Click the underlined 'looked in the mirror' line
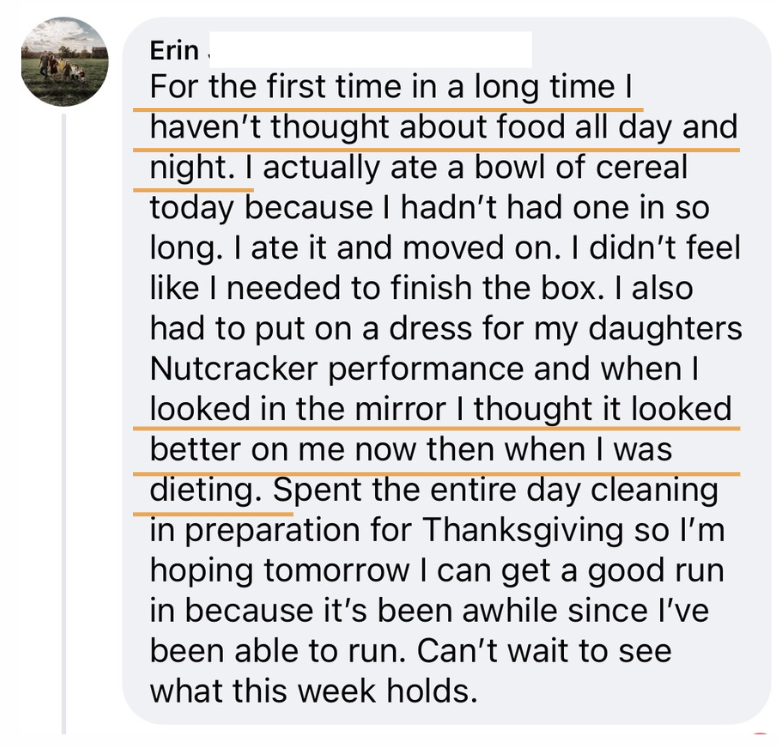The height and width of the screenshot is (746, 780). point(441,409)
